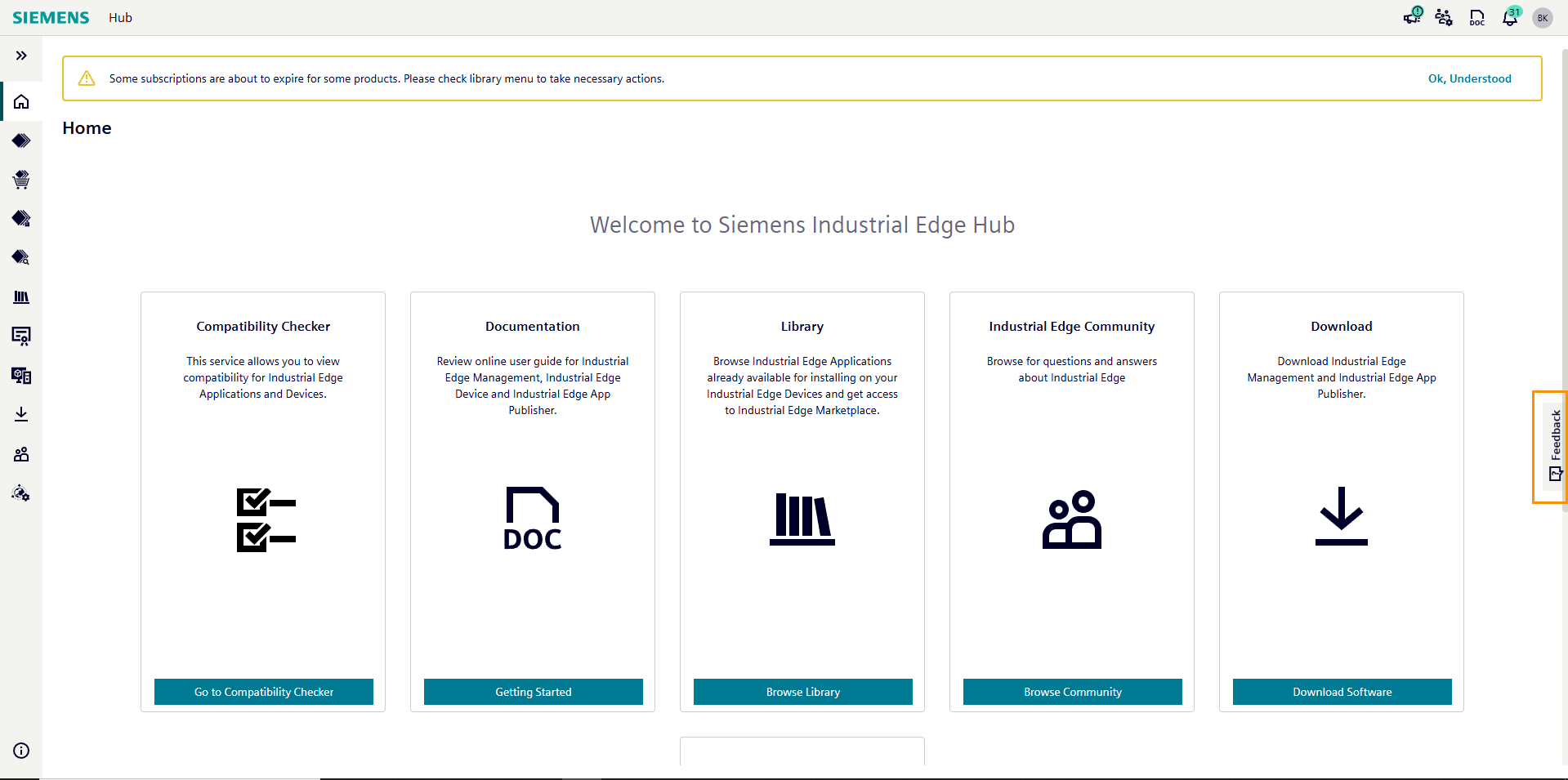Screen dimensions: 1568x780
Task: Open the stacked layers icon in sidebar
Action: [x=21, y=140]
